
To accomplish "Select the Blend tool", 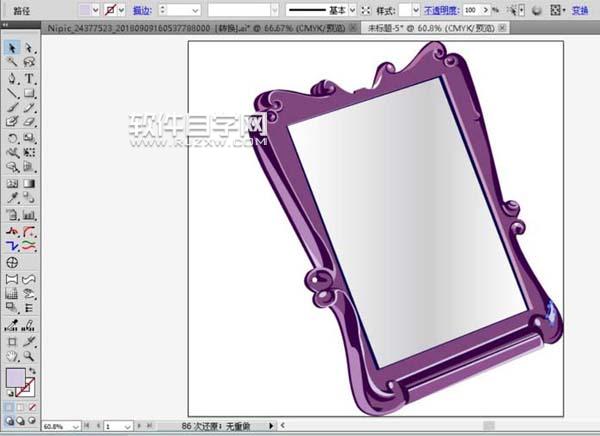I will [29, 198].
